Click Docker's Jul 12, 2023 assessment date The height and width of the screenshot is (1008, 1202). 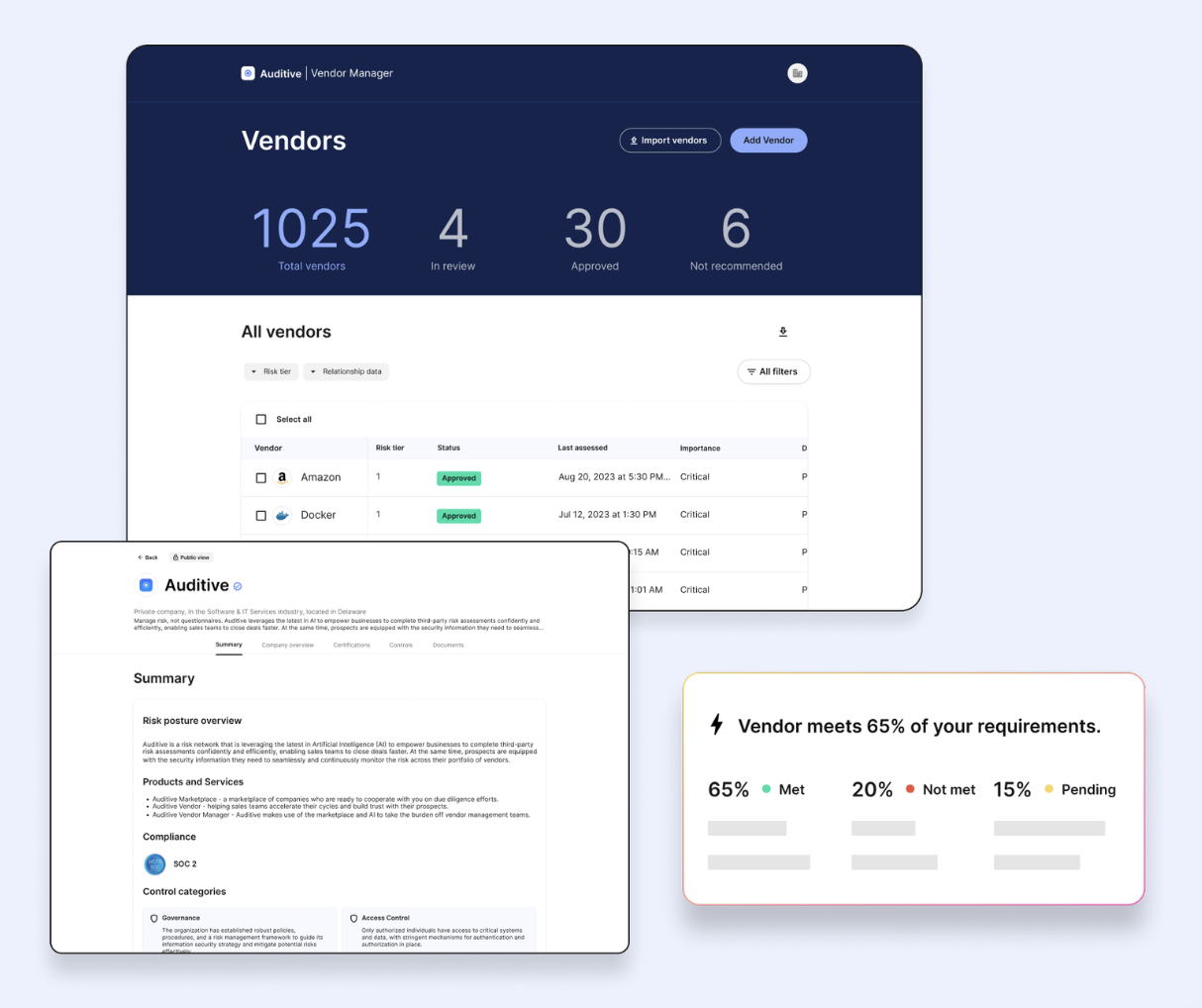(607, 515)
